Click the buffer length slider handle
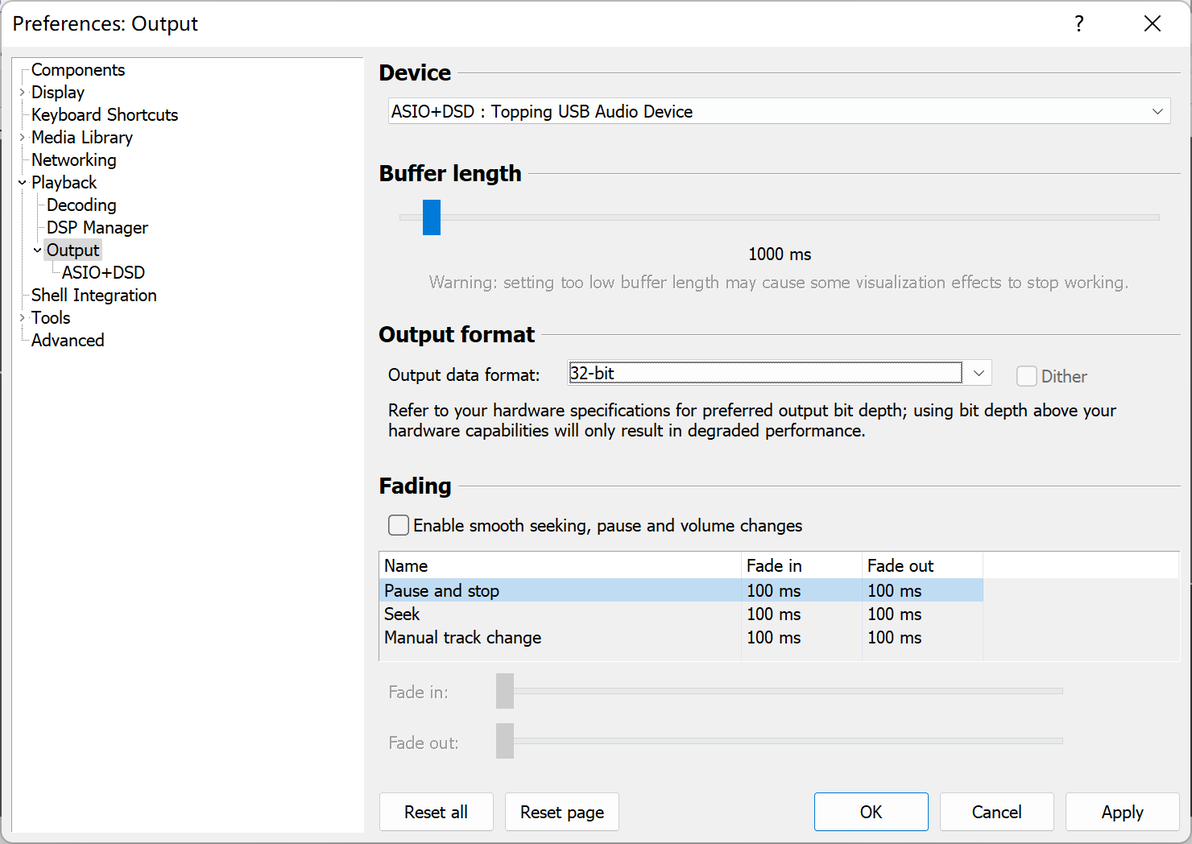1192x844 pixels. [x=431, y=217]
